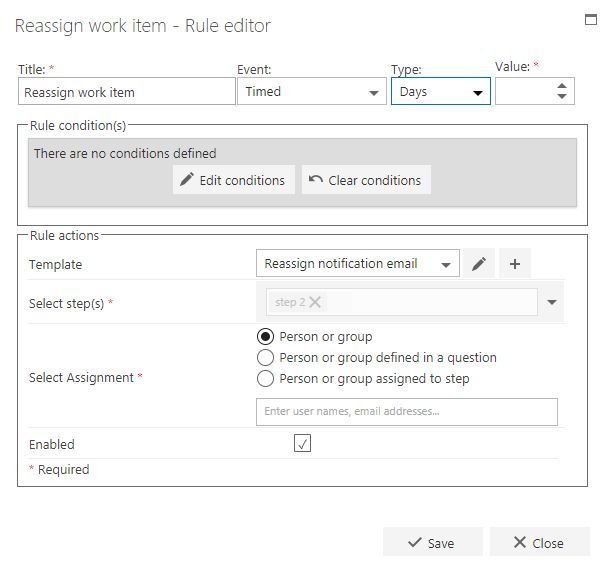609x573 pixels.
Task: Click the Clear conditions button
Action: pos(366,180)
